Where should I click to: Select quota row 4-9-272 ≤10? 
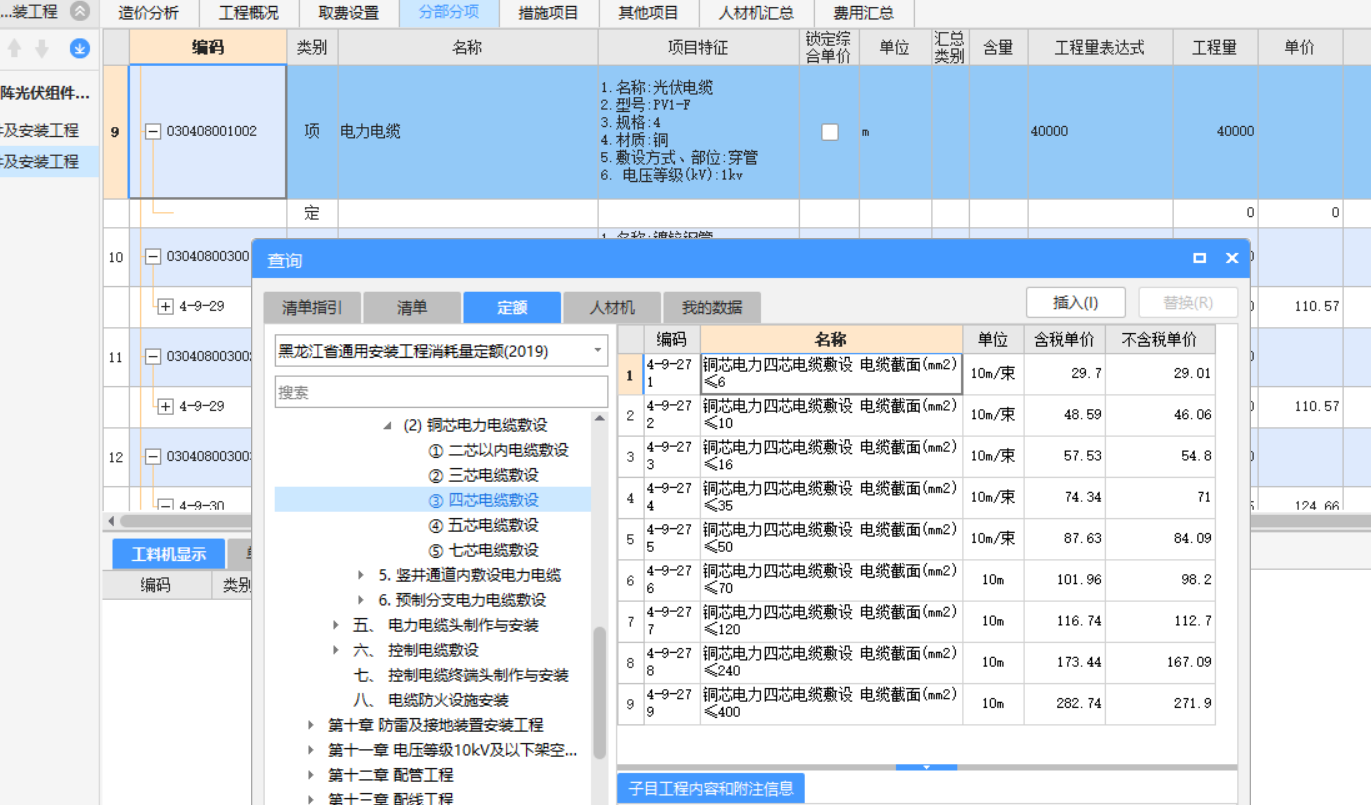coord(916,415)
